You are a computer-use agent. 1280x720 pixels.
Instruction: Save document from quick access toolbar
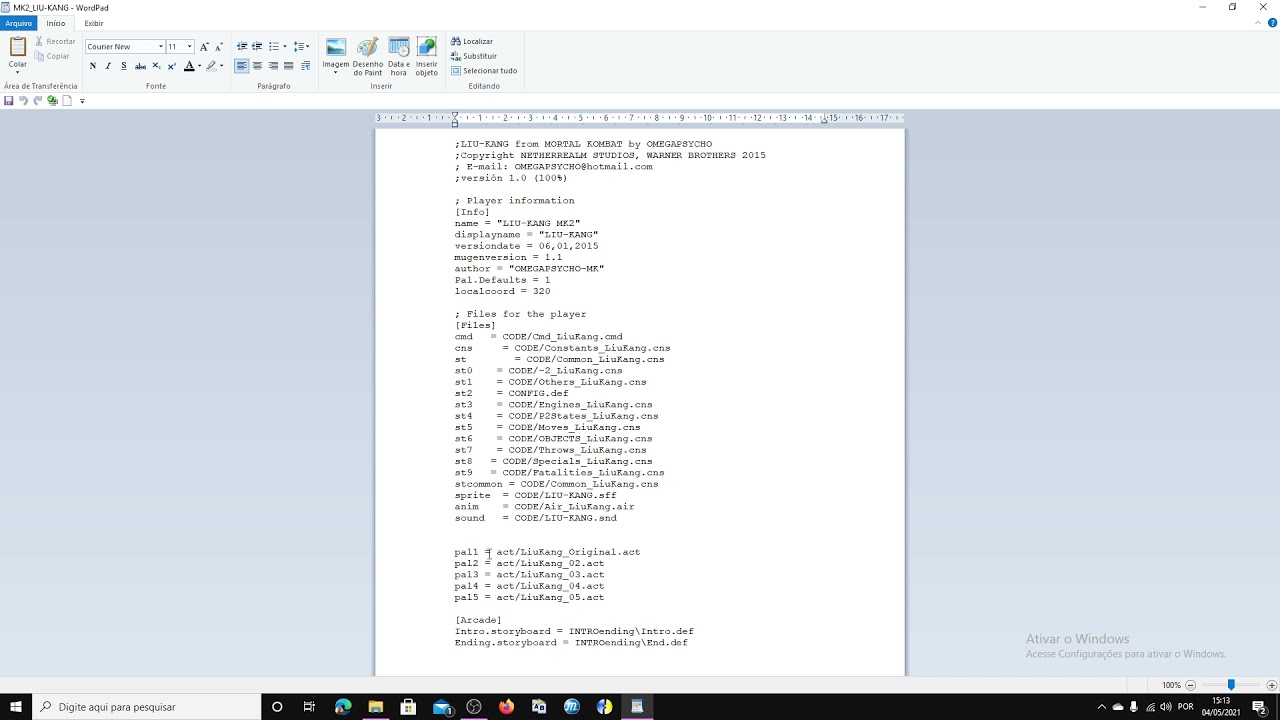(9, 100)
